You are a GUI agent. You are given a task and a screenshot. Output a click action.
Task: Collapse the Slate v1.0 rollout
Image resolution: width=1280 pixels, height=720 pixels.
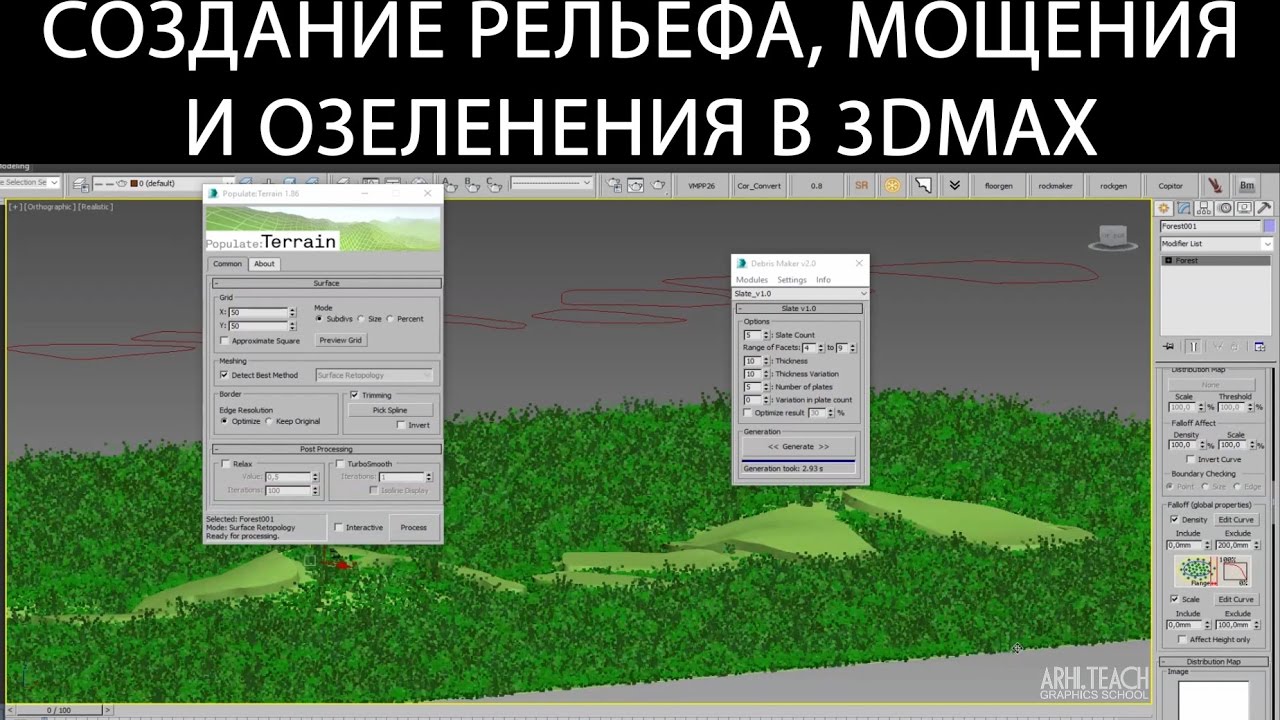coord(798,309)
